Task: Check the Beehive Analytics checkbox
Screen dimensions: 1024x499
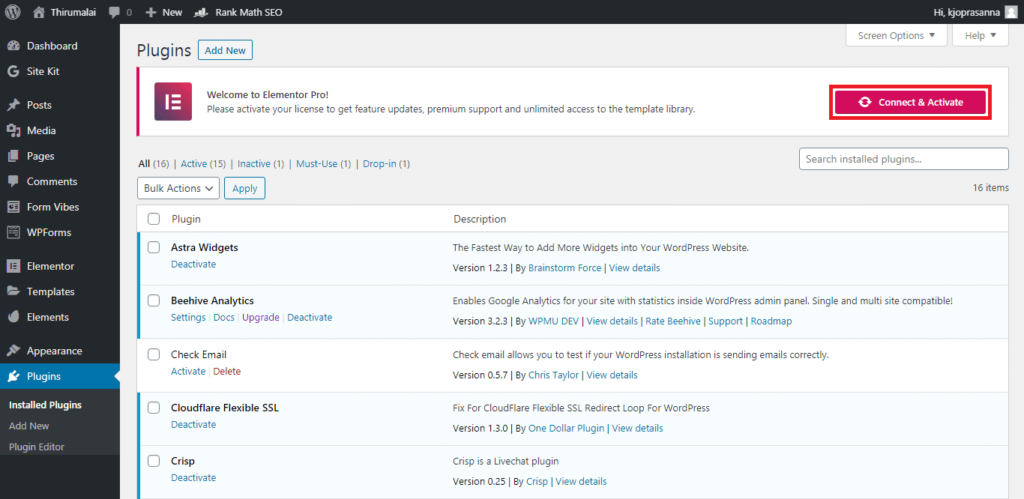Action: coord(153,300)
